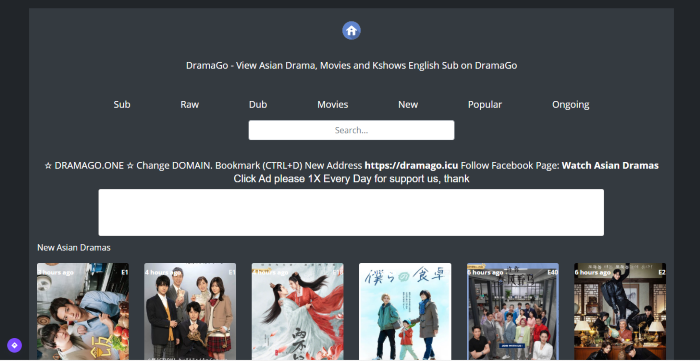The width and height of the screenshot is (700, 361).
Task: Click the blue home icon
Action: (351, 30)
